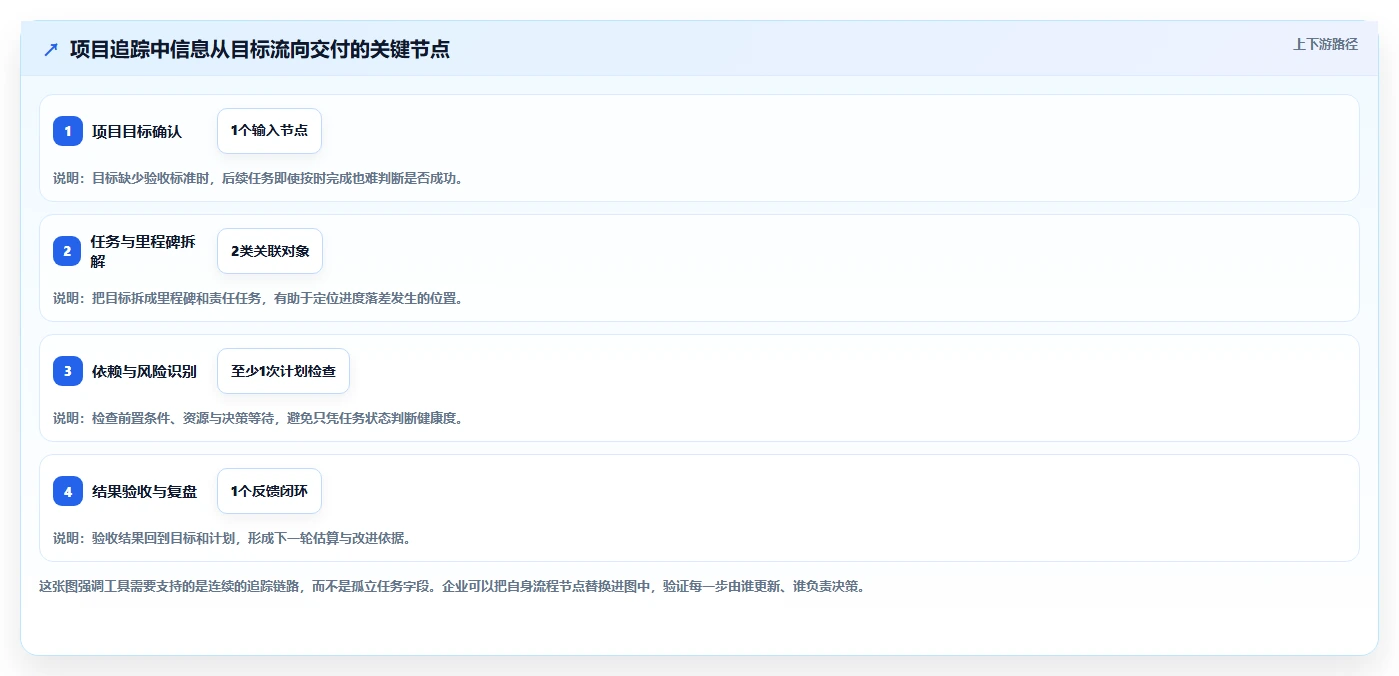The height and width of the screenshot is (676, 1399).
Task: Click the 项目目标确认 heading
Action: pyautogui.click(x=137, y=131)
